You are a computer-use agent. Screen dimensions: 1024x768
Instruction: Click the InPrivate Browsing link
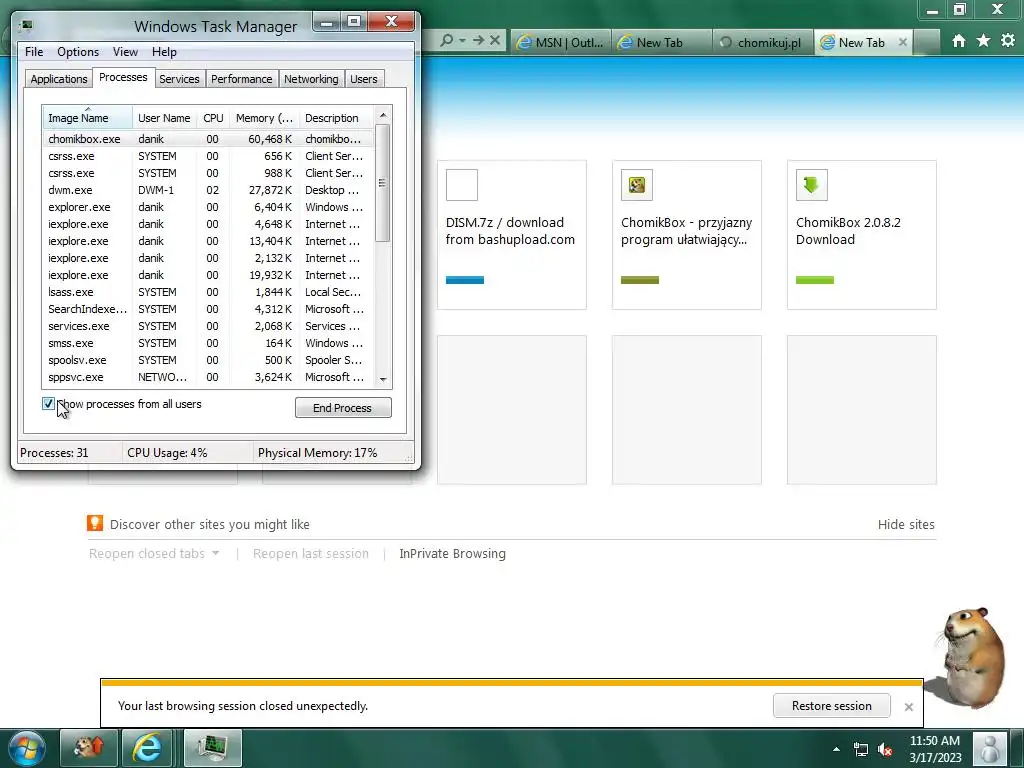[x=452, y=554]
